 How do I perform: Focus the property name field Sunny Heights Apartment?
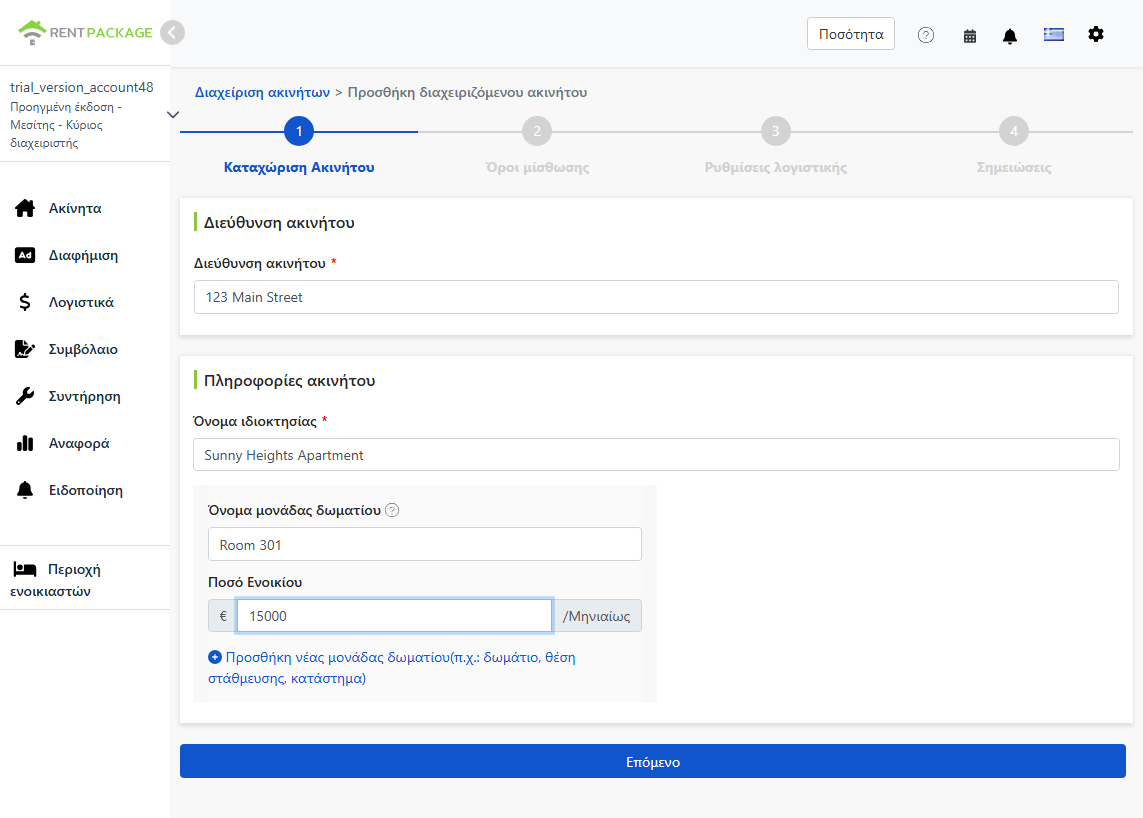pos(656,455)
